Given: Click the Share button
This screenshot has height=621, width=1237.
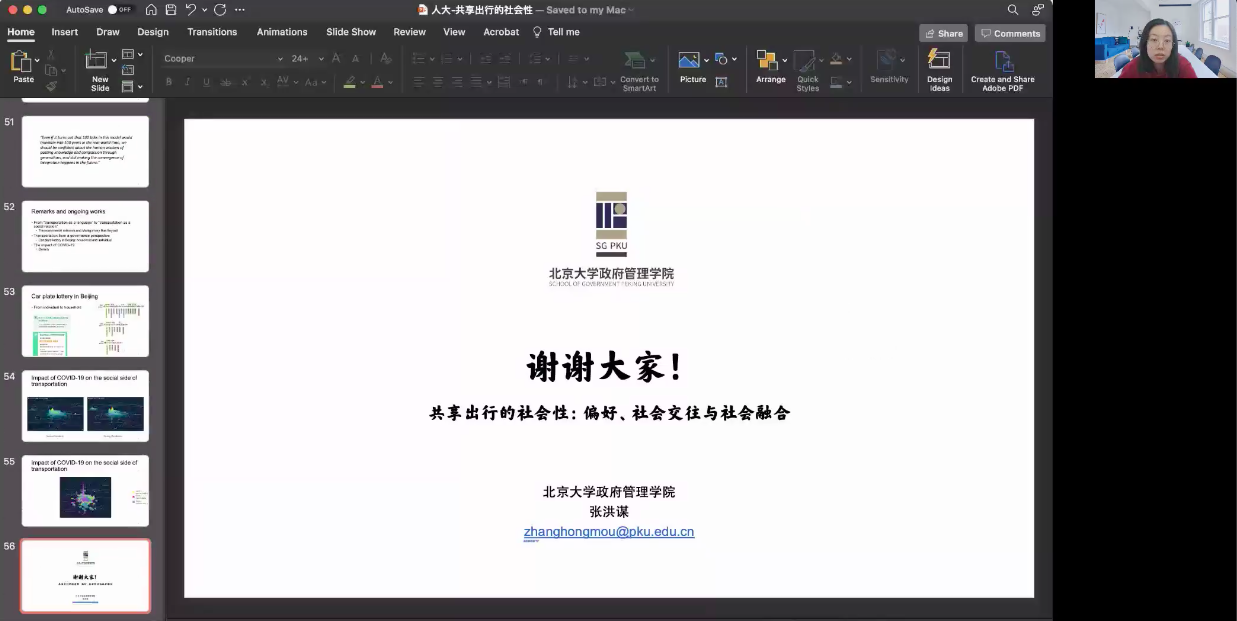Looking at the screenshot, I should (x=942, y=33).
